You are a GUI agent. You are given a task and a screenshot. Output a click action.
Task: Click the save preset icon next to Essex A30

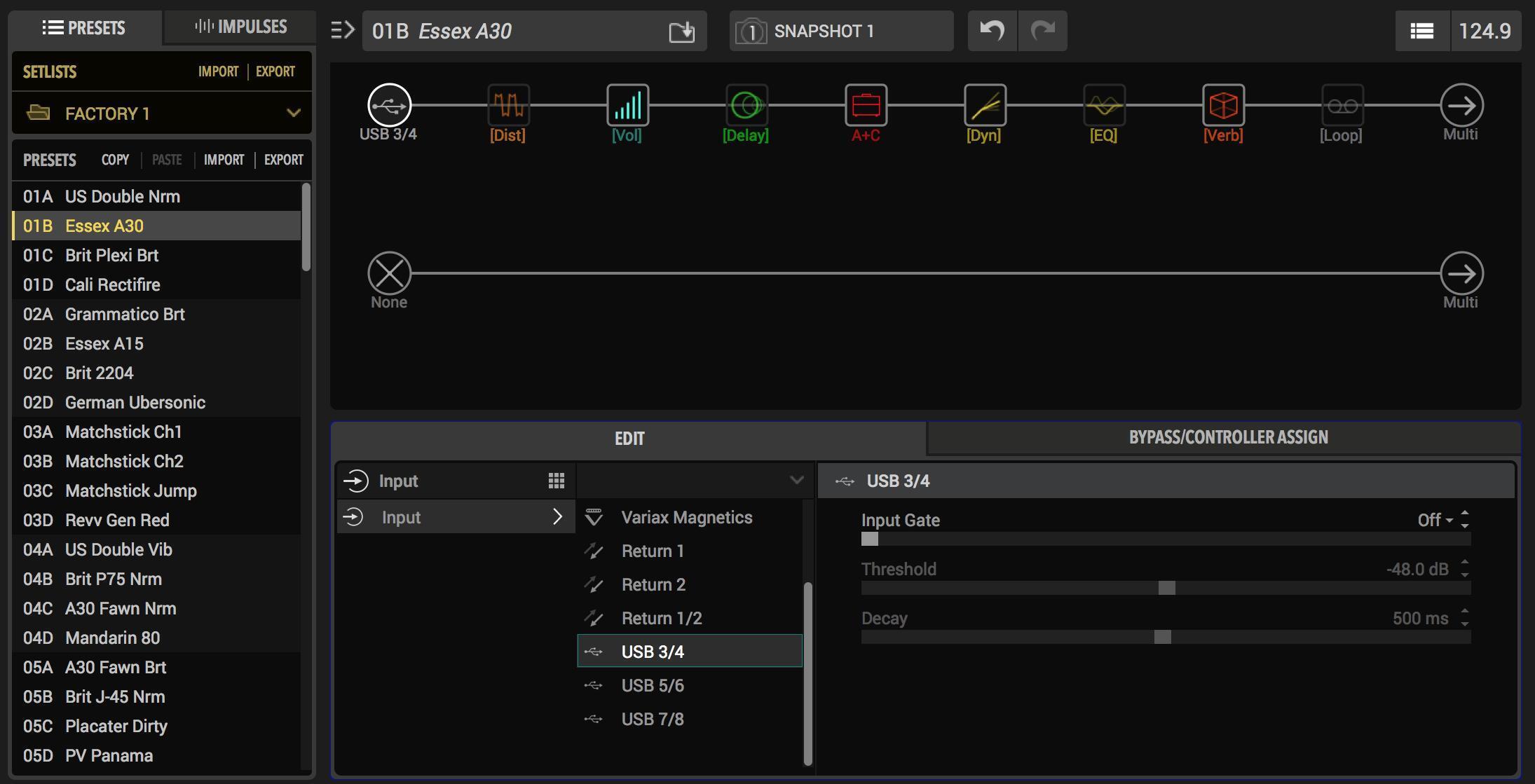pyautogui.click(x=681, y=31)
